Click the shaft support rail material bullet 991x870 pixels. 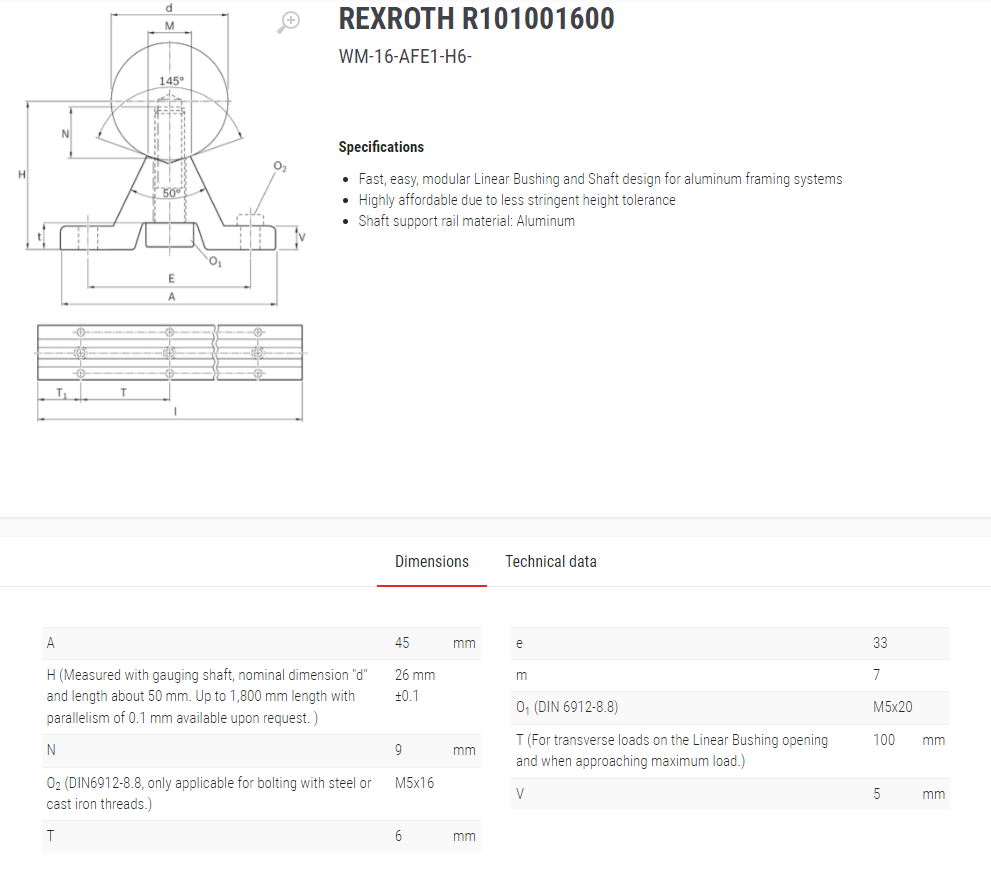click(x=466, y=221)
